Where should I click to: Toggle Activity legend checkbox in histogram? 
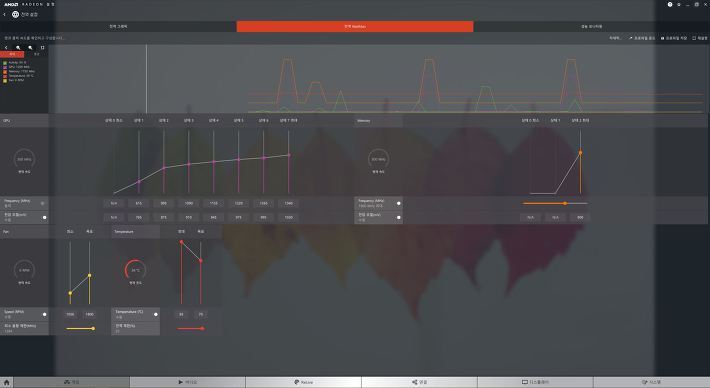(5, 62)
